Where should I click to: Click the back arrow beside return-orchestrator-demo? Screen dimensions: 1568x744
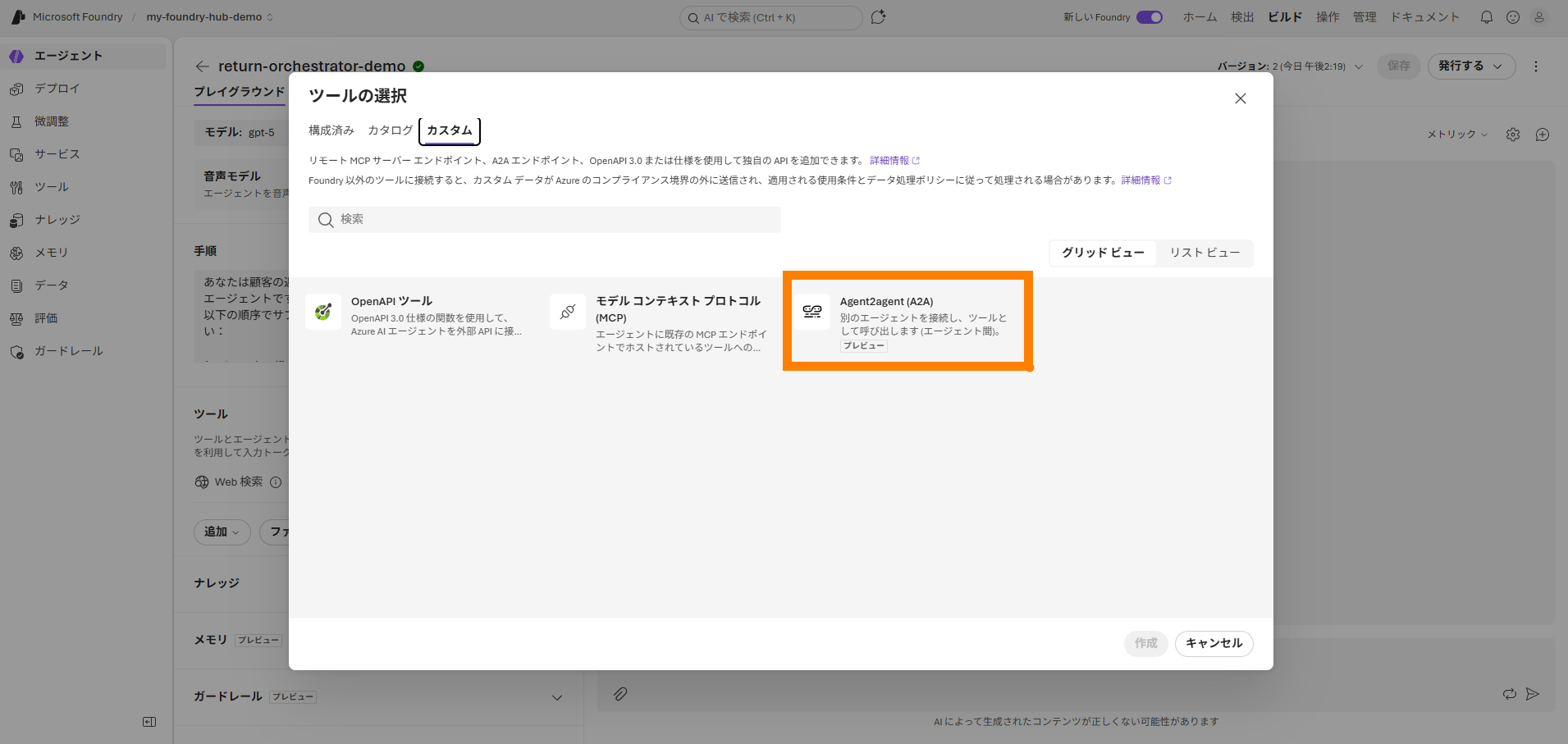click(x=203, y=66)
